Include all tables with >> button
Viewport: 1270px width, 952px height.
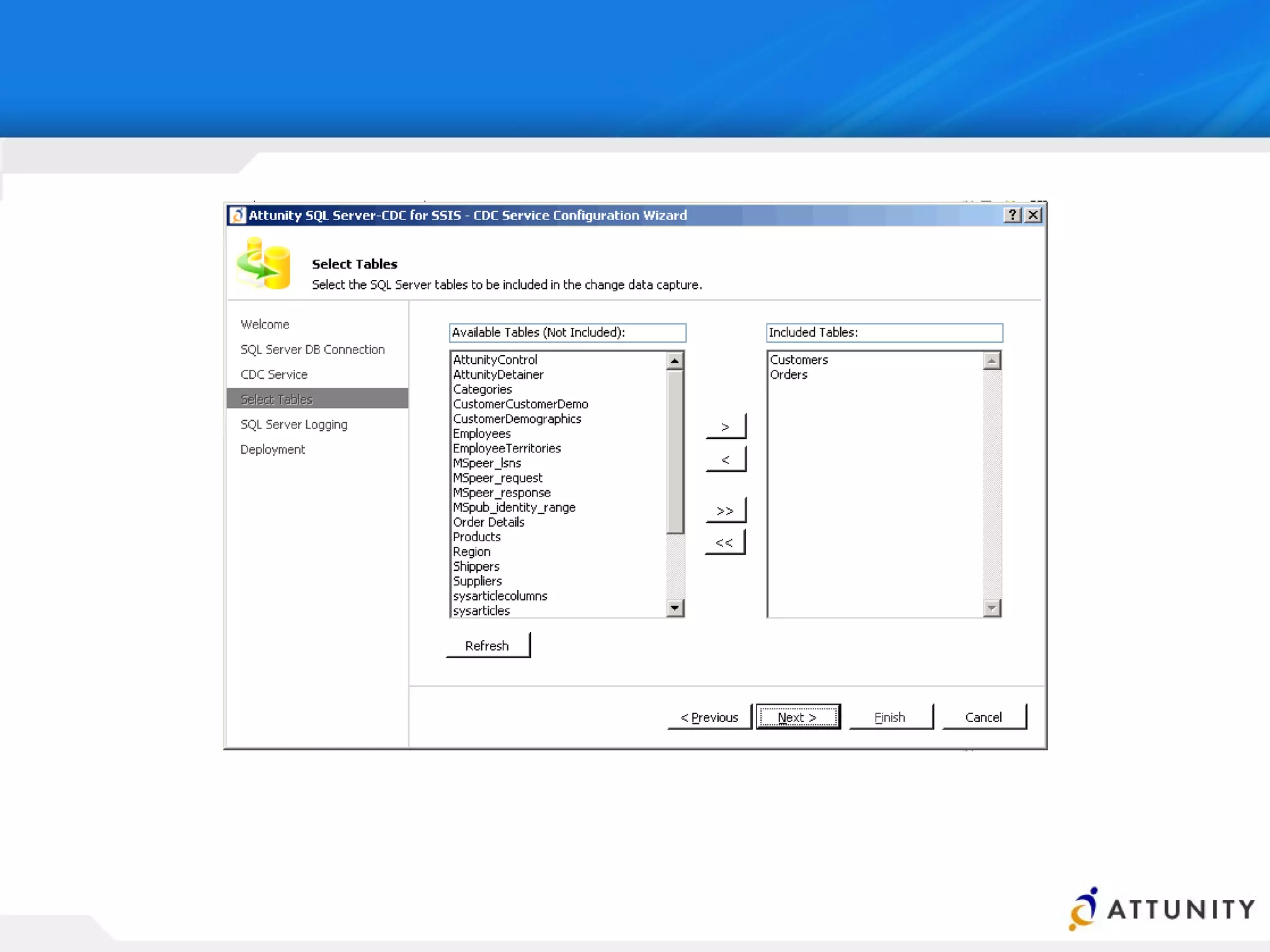pos(726,511)
